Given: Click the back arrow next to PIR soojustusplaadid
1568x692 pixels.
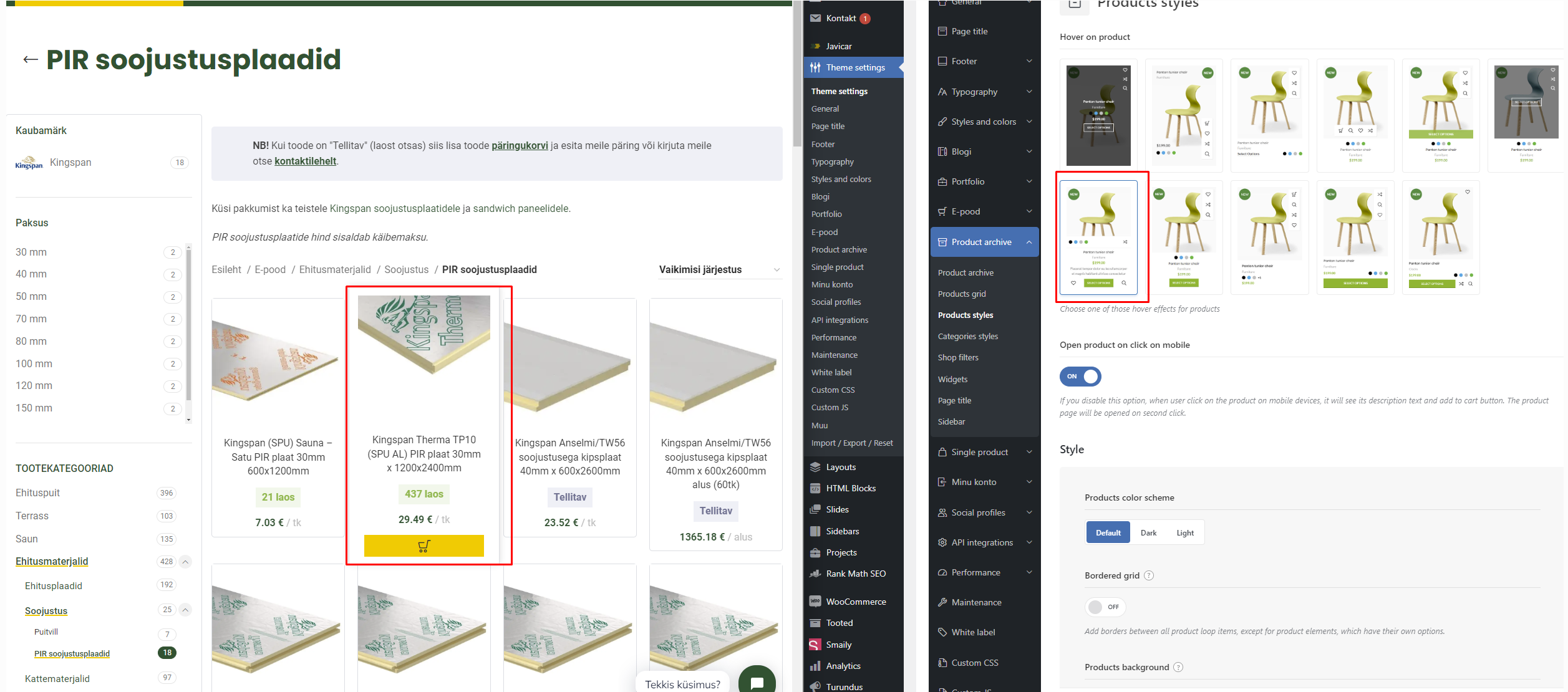Looking at the screenshot, I should pos(31,60).
